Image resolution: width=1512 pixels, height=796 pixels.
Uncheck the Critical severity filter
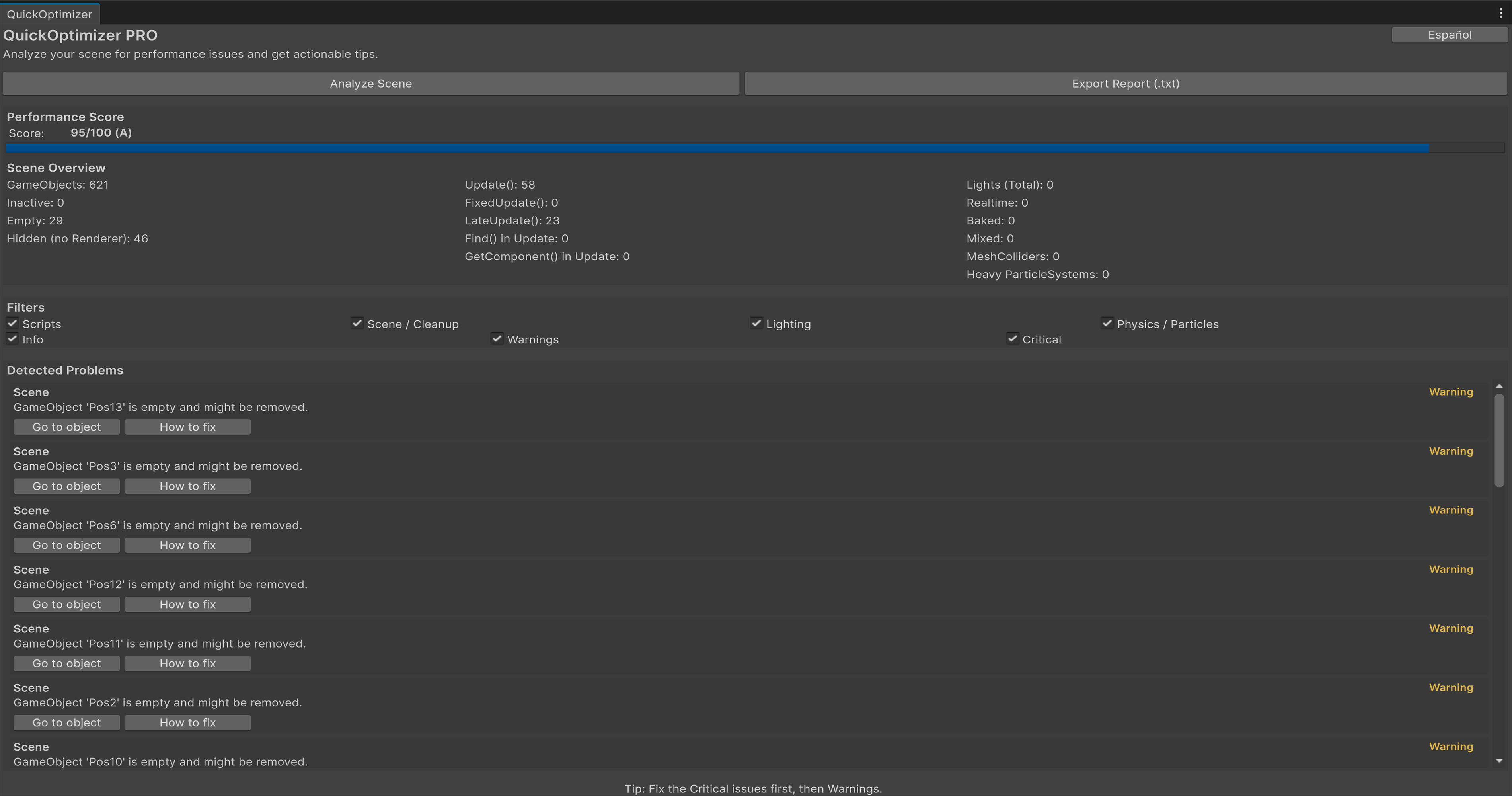1013,339
